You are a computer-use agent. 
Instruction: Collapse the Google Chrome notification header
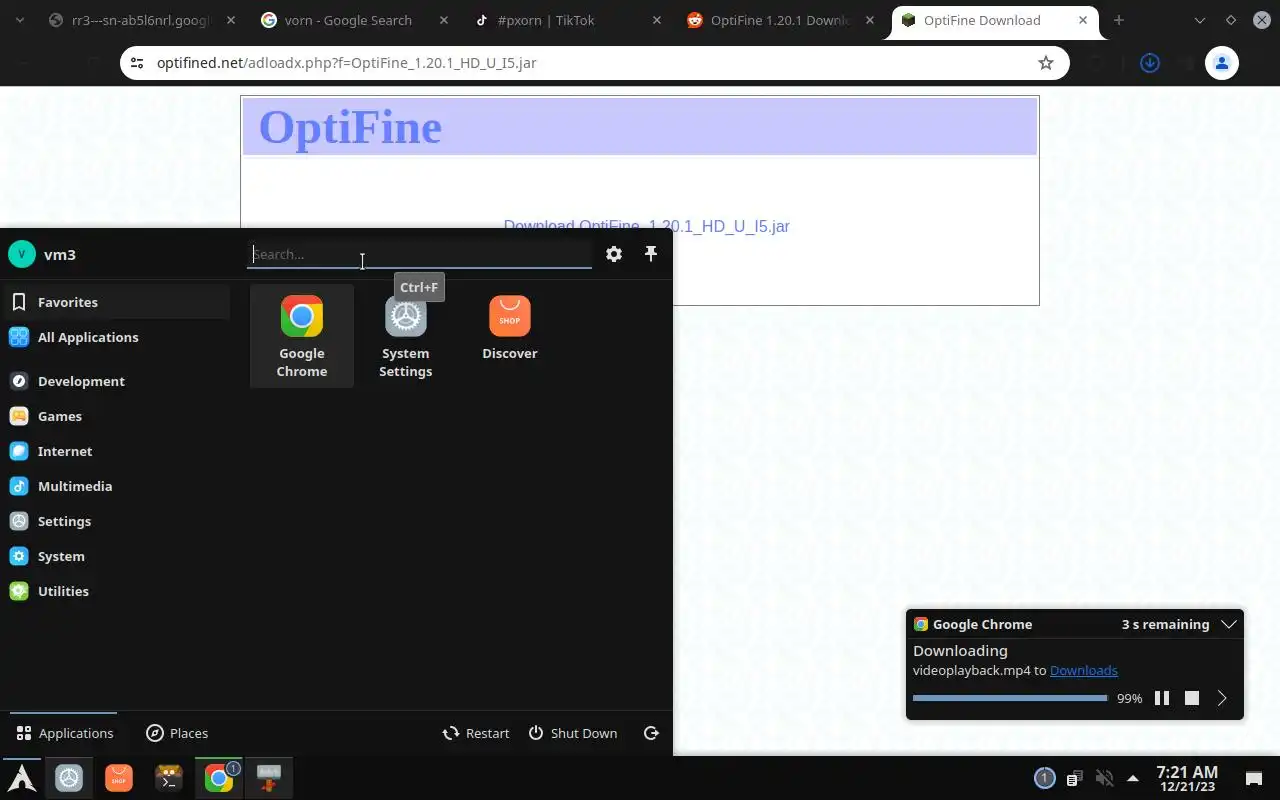[x=1229, y=624]
